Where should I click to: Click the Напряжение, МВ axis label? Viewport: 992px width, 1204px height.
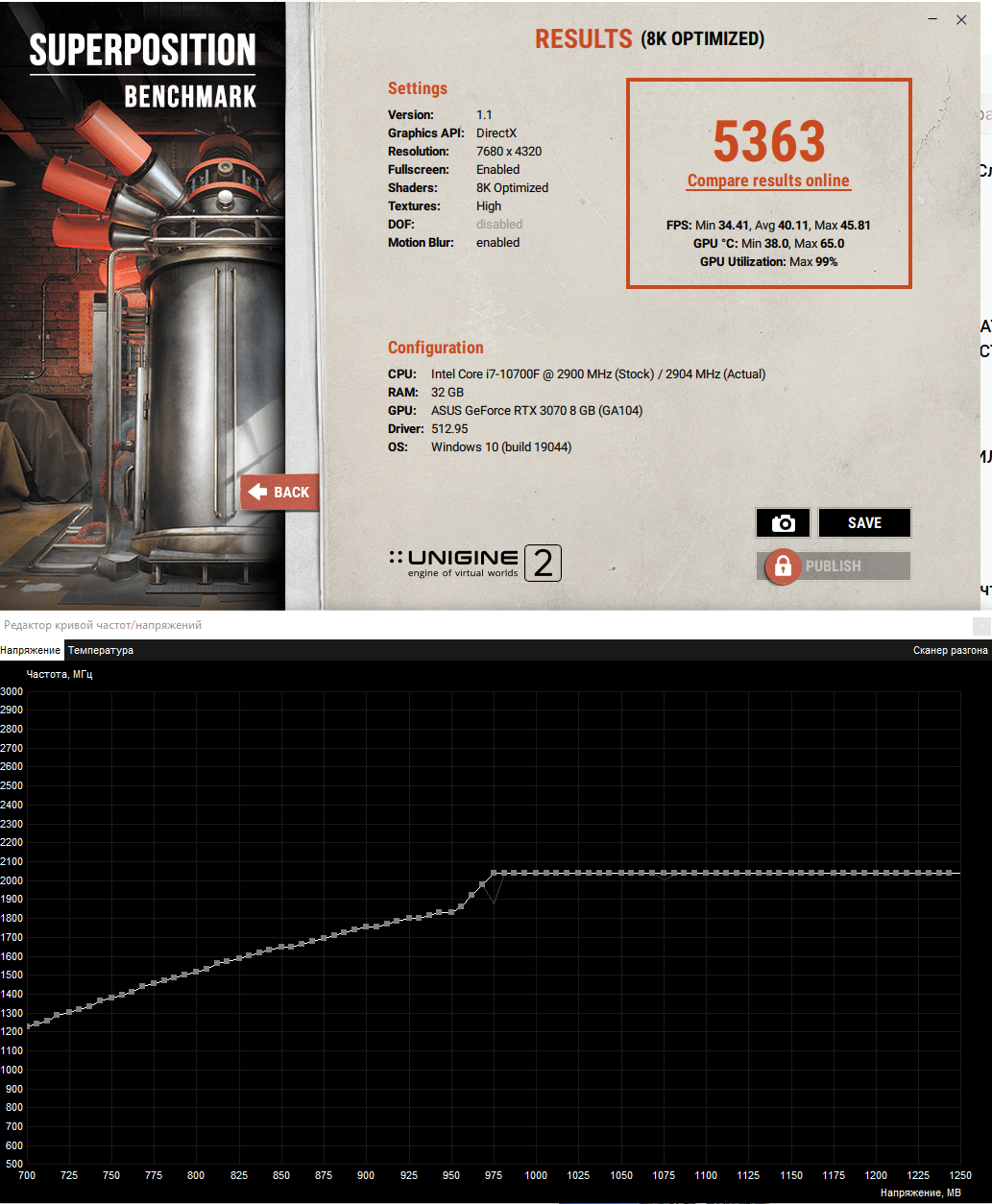tap(919, 1192)
